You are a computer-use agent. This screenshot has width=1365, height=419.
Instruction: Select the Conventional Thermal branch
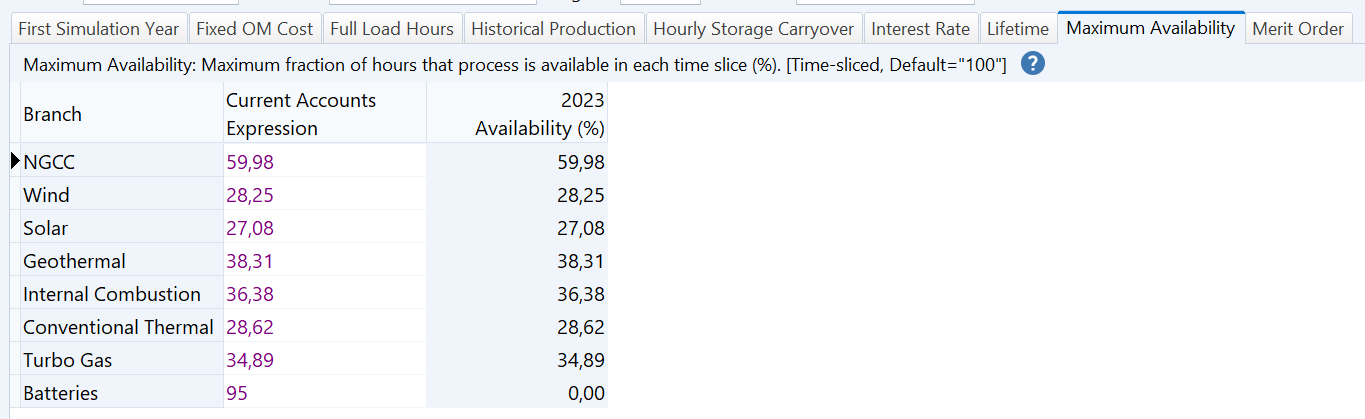pyautogui.click(x=118, y=327)
